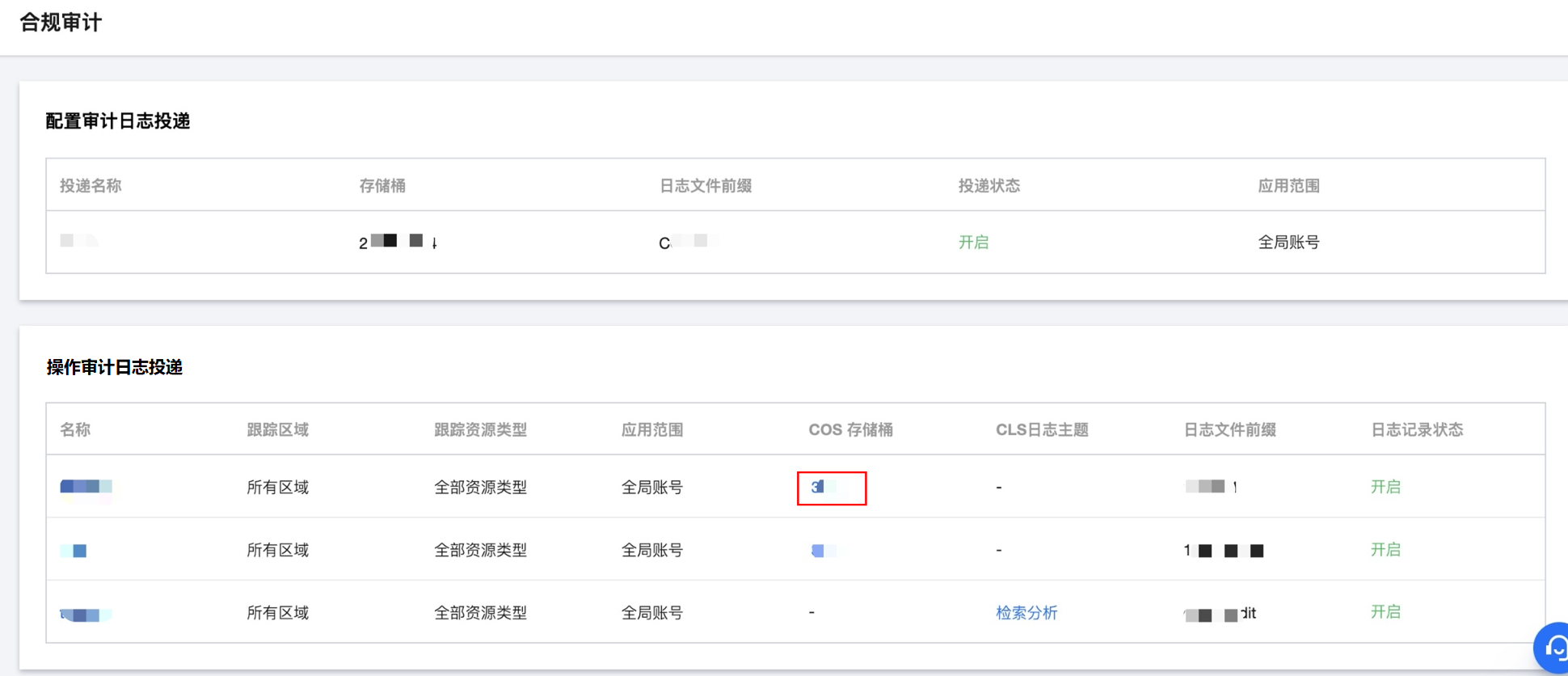
Task: Open third trail name in 操作审计日志投递 table
Action: click(x=85, y=615)
